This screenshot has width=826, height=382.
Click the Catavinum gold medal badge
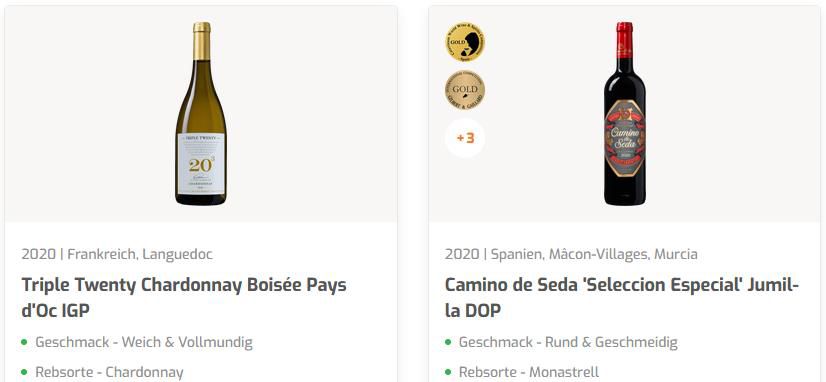pos(465,42)
